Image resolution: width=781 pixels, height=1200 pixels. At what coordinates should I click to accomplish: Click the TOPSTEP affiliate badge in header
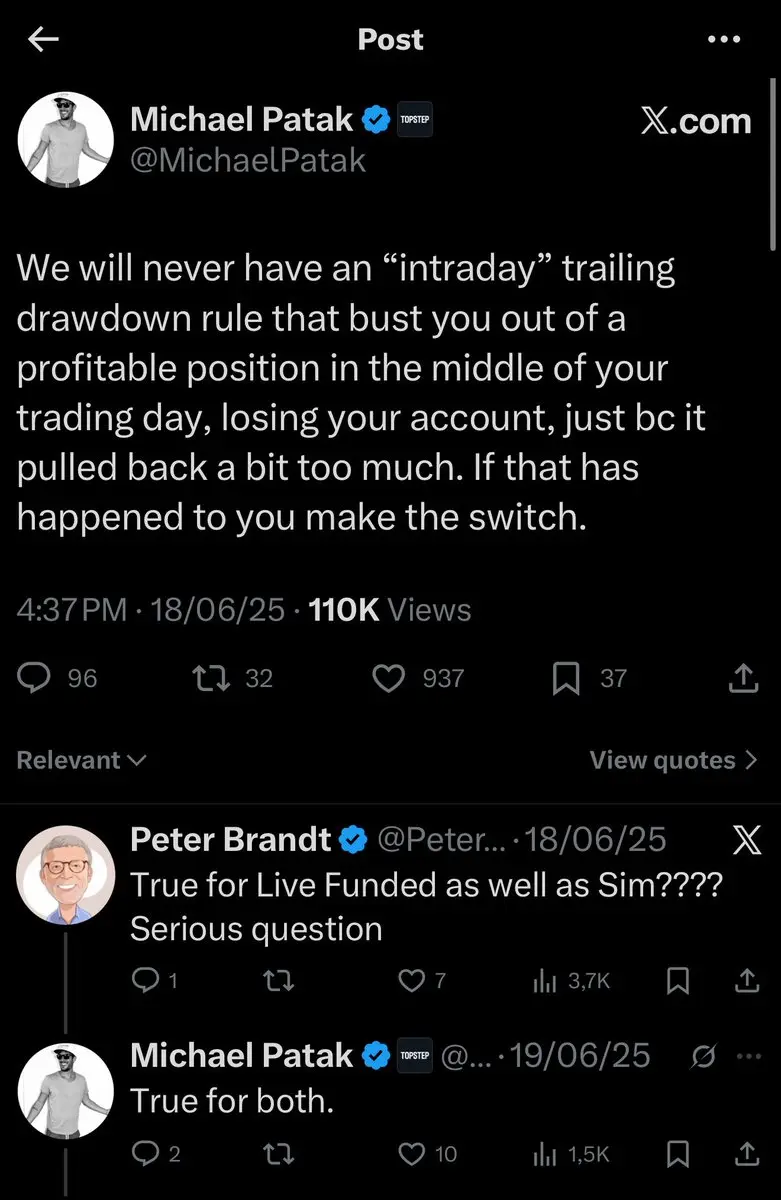(414, 119)
